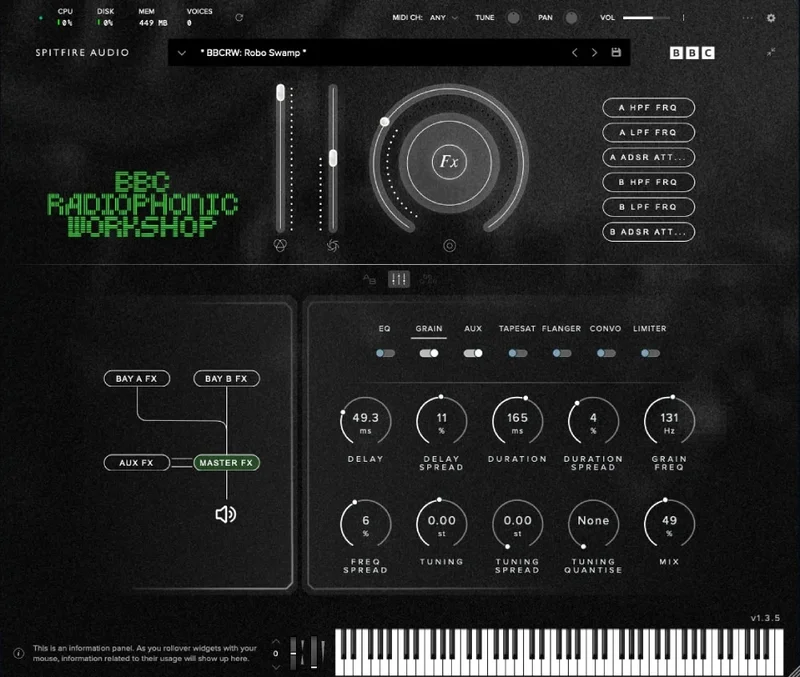800x677 pixels.
Task: Save the preset with the floppy icon
Action: [616, 52]
